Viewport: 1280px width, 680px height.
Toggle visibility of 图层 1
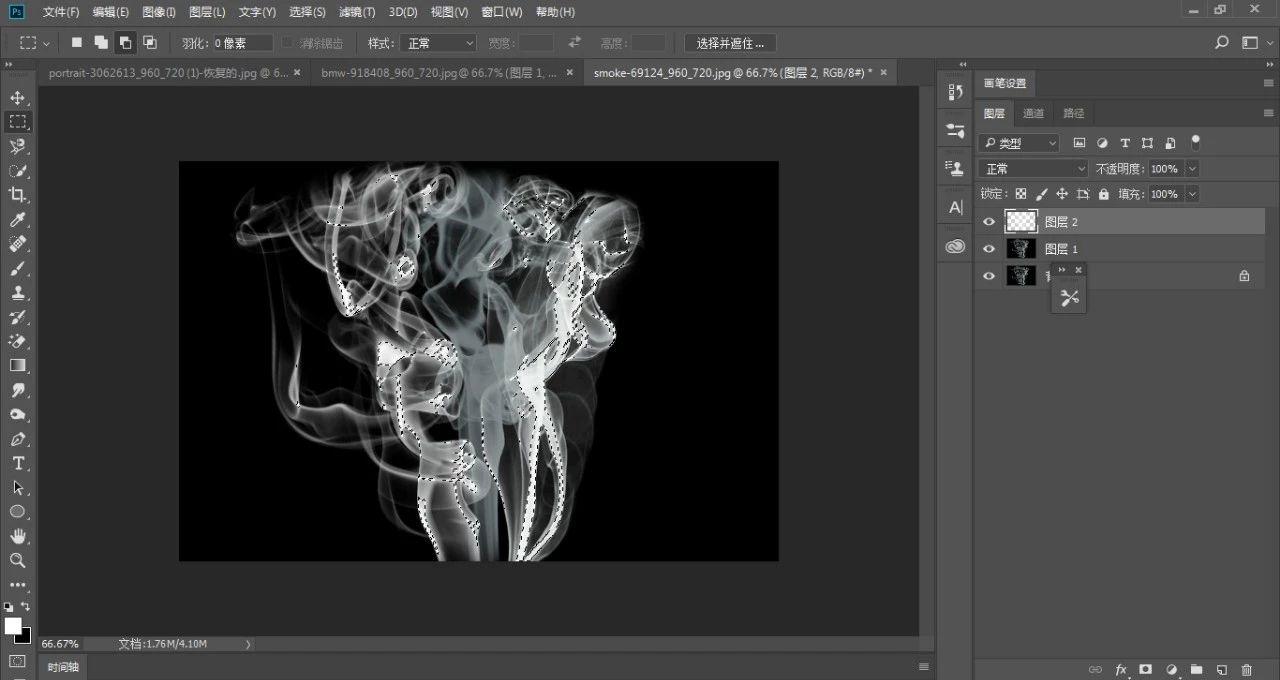coord(989,249)
